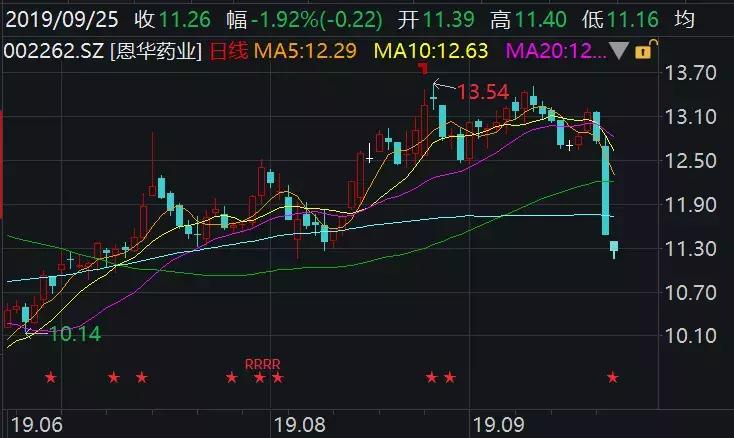Screen dimensions: 734x438
Task: Click the 19.06 date axis label
Action: pos(37,425)
